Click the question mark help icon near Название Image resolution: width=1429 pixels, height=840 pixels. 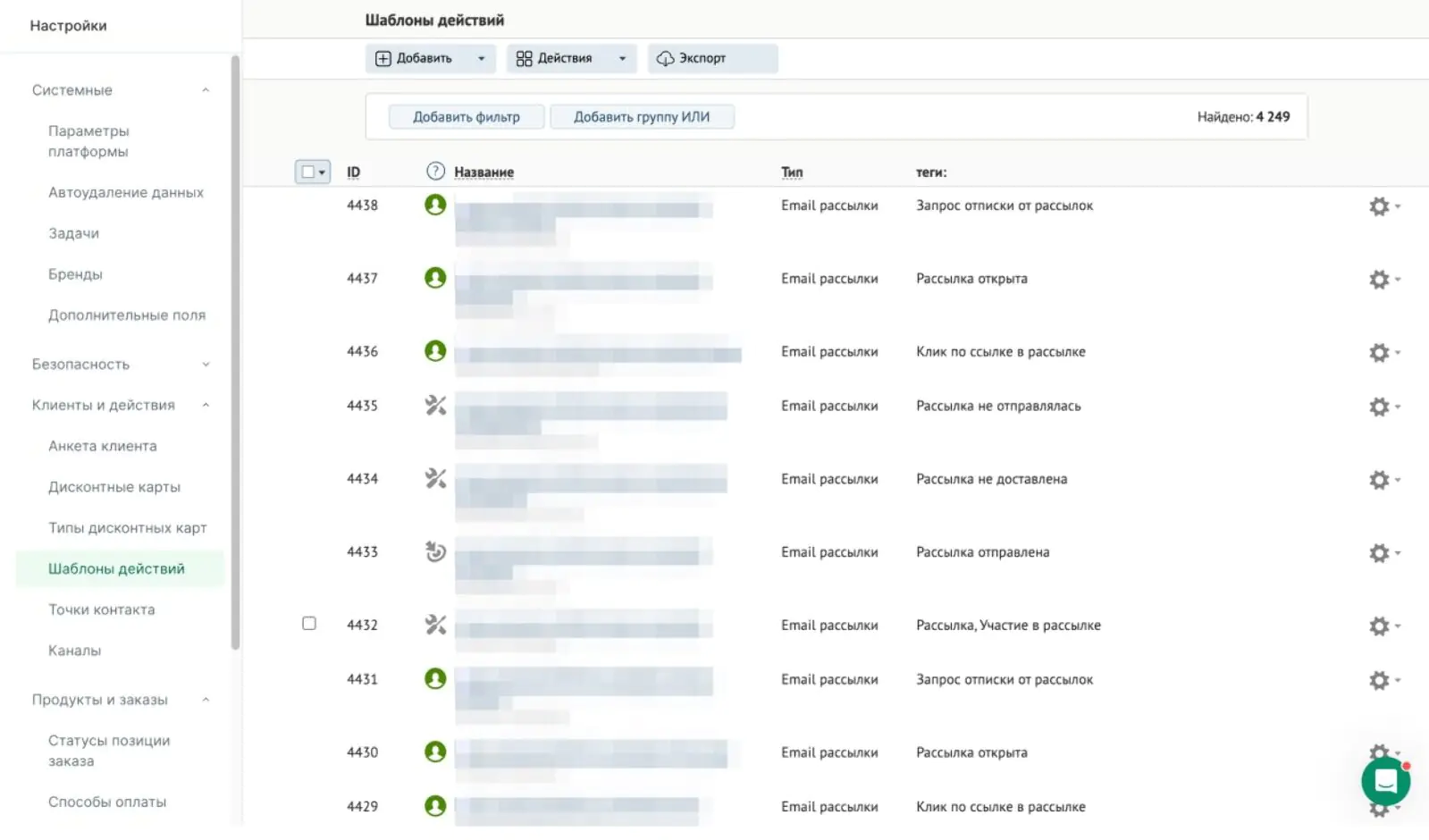(435, 172)
